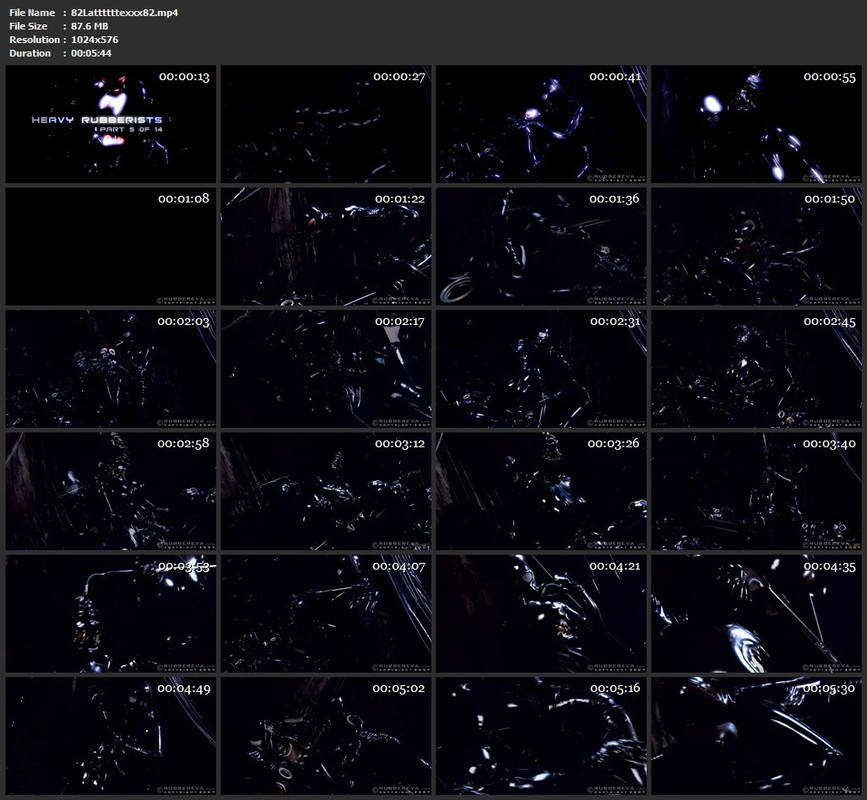Click the 'Duration' label
The height and width of the screenshot is (800, 867).
coord(30,53)
